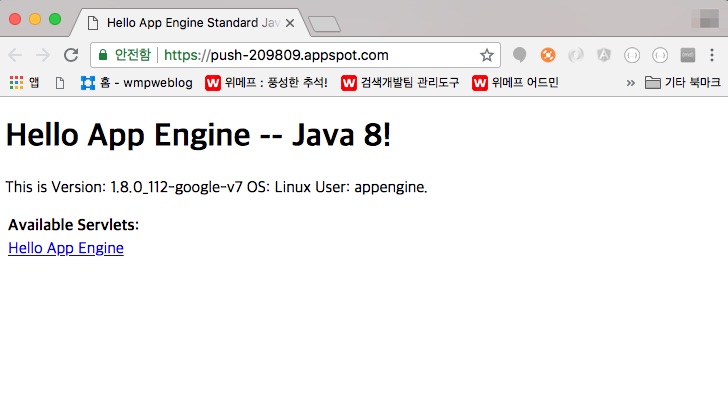Open the 앱 apps shortcut
This screenshot has width=728, height=400.
point(25,83)
